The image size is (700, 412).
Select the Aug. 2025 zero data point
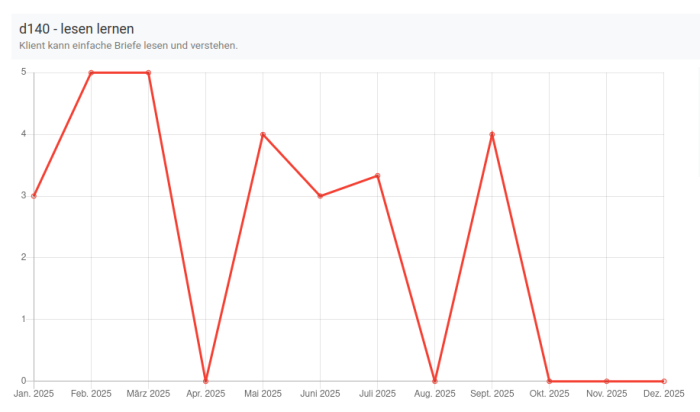(x=435, y=381)
